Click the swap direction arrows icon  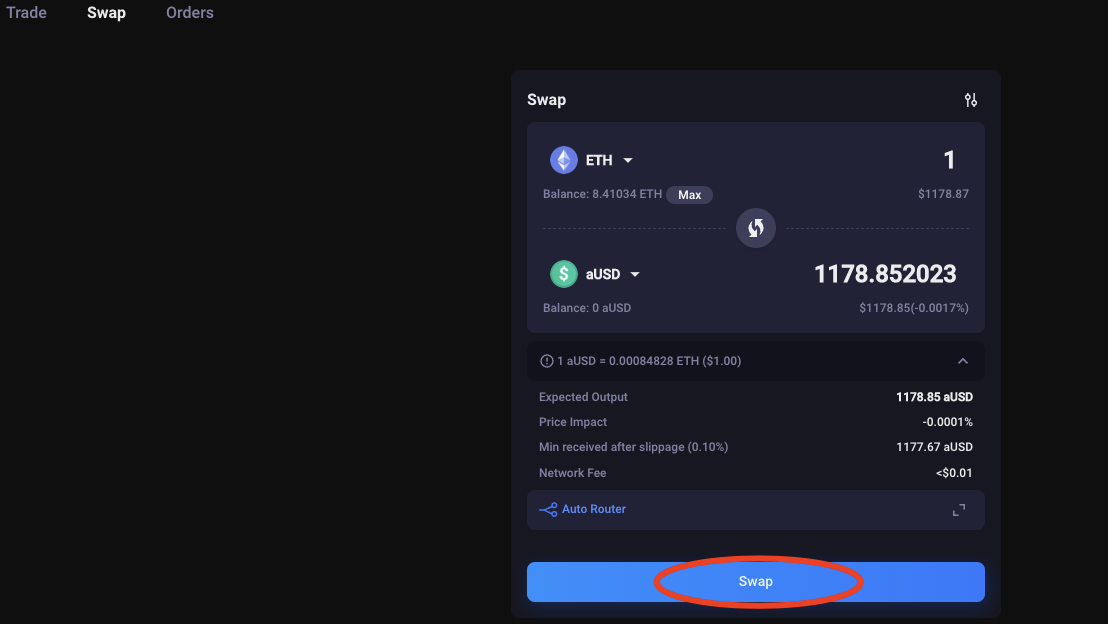pos(756,228)
